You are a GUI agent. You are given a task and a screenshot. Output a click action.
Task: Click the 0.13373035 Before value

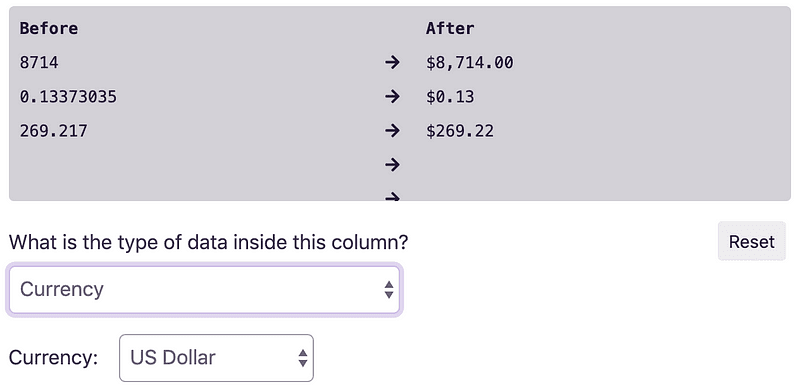tap(68, 96)
